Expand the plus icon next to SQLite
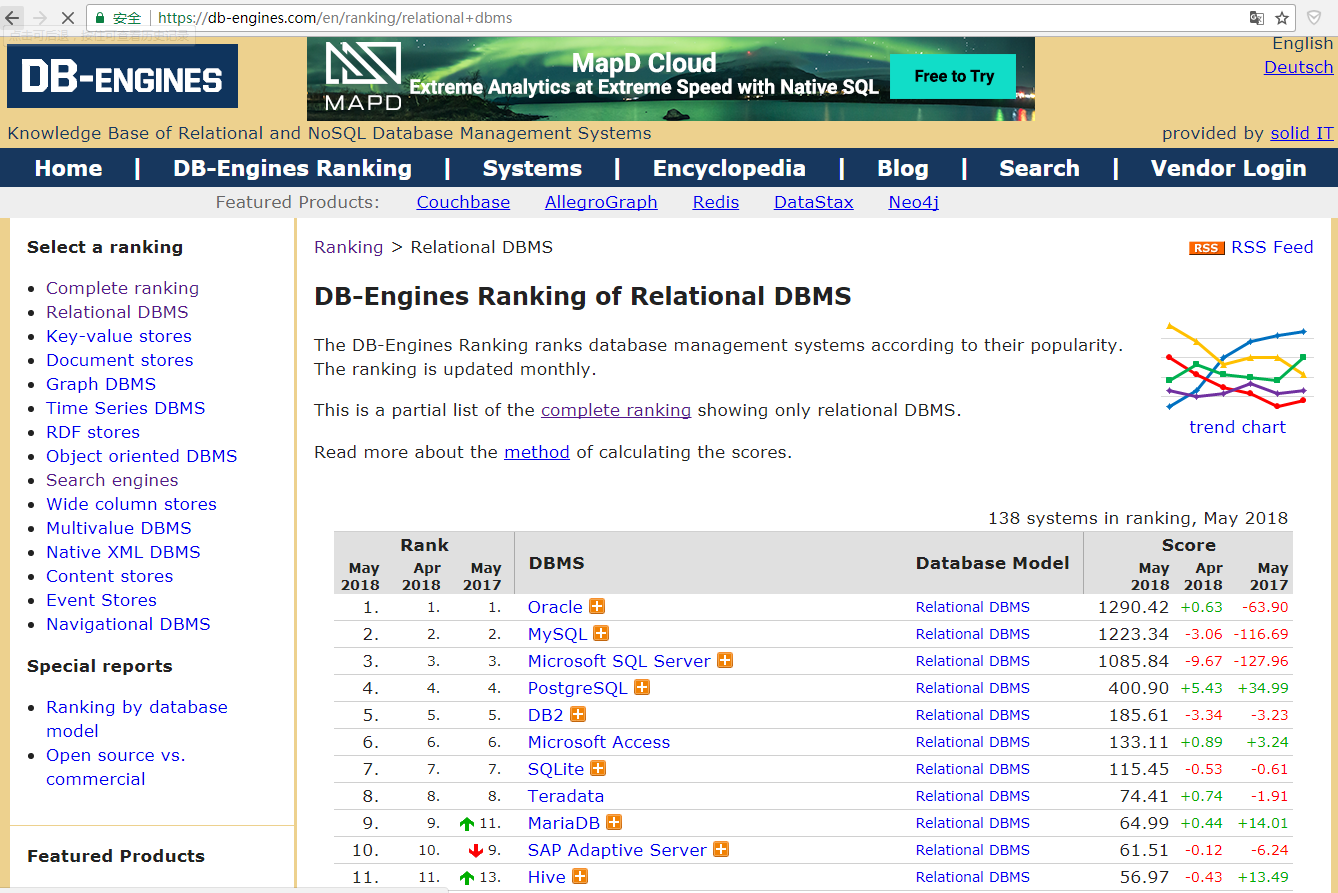The image size is (1338, 893). (x=598, y=768)
